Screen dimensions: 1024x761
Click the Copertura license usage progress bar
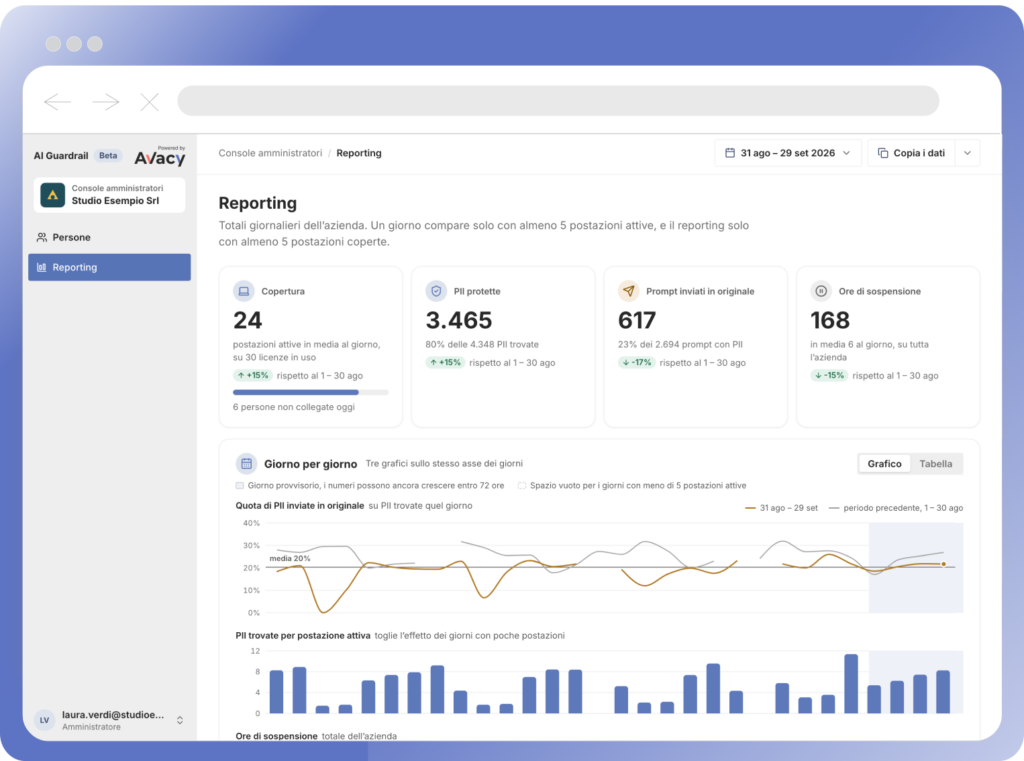311,393
